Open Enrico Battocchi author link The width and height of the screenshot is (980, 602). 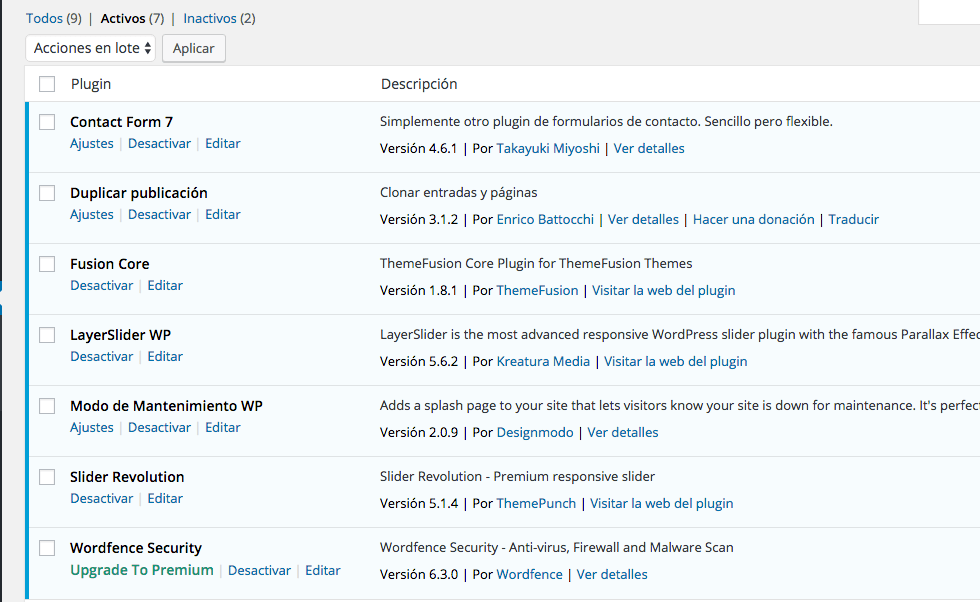click(x=545, y=219)
